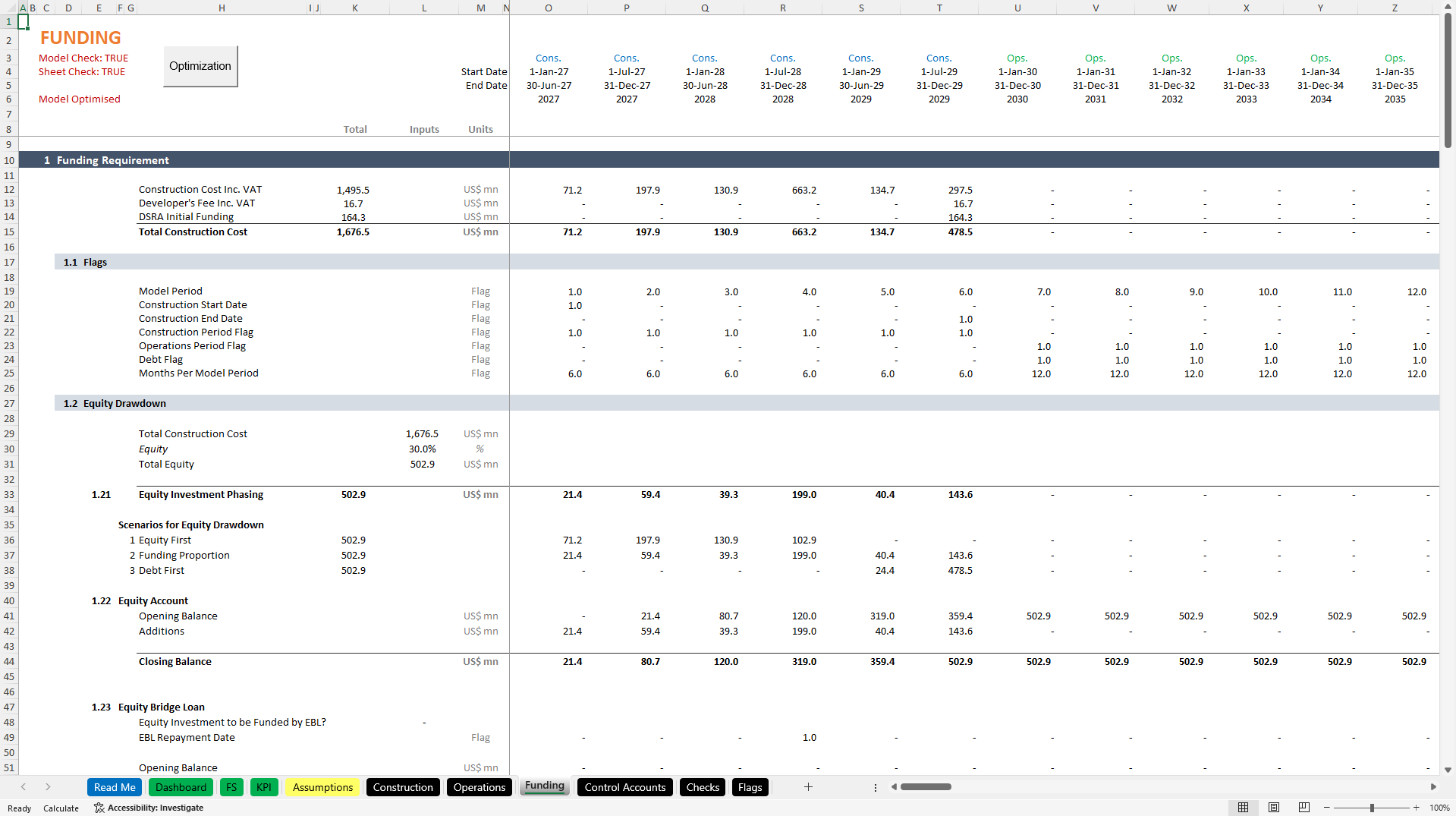1456x816 pixels.
Task: Click the 100% zoom level
Action: (1439, 808)
